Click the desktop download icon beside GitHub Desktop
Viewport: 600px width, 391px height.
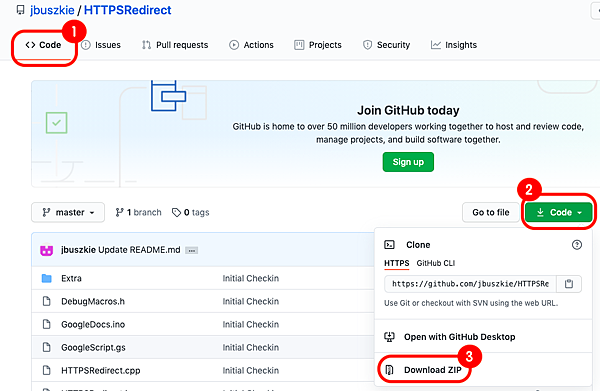tap(389, 337)
